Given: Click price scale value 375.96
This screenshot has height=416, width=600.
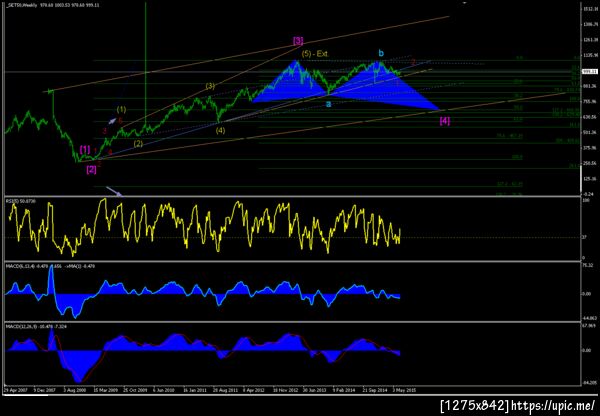Looking at the screenshot, I should click(588, 148).
